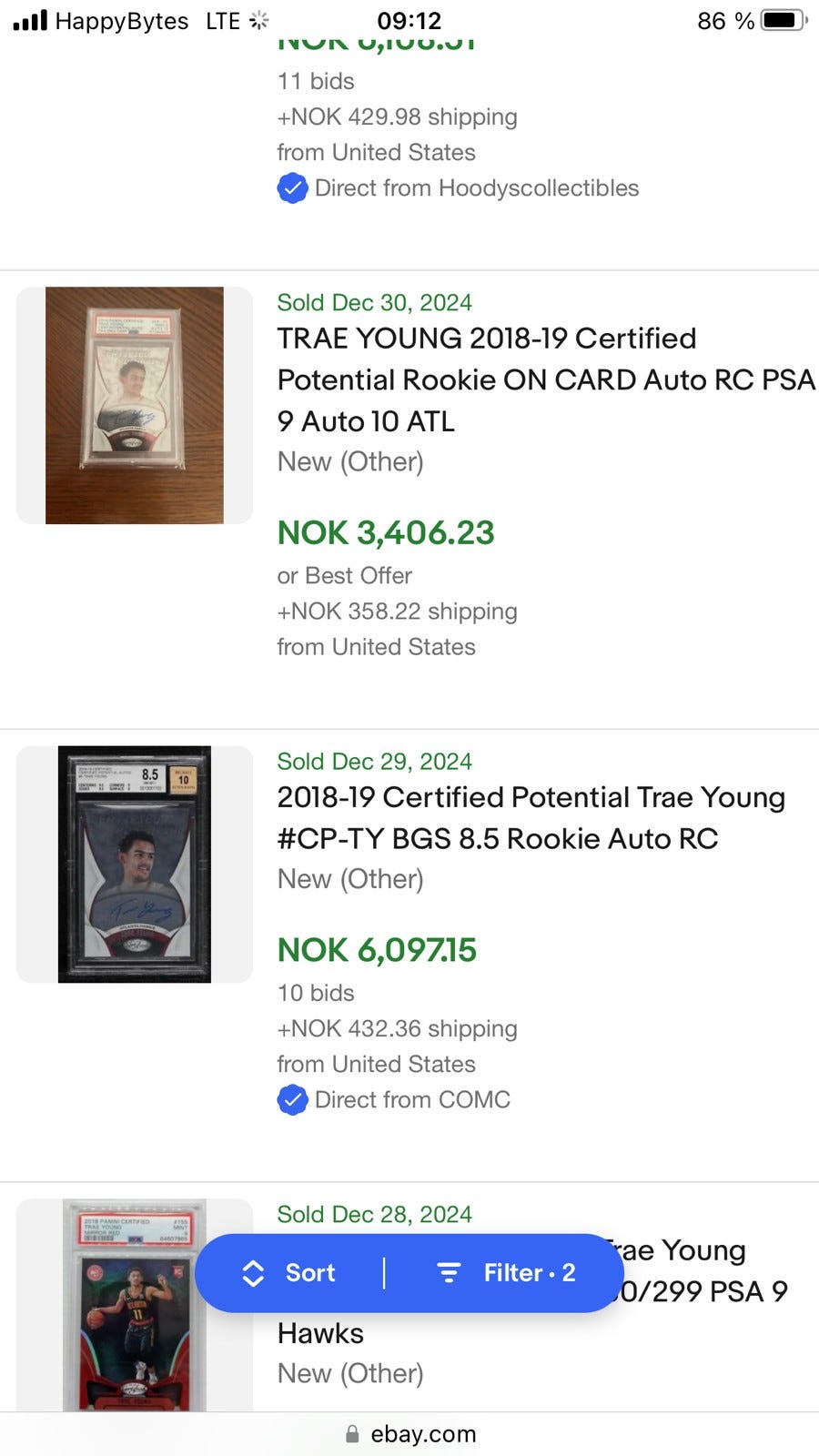Click the NOK 6,097.15 sold price
819x1456 pixels.
click(x=377, y=950)
